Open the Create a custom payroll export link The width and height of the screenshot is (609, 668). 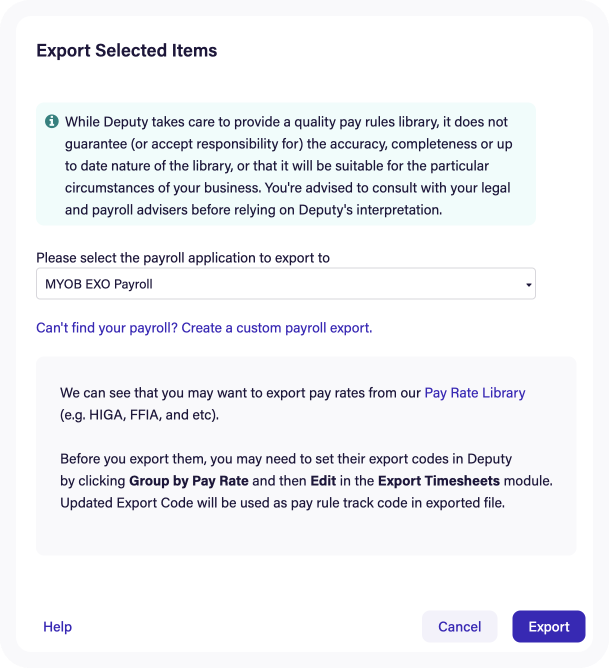coord(277,328)
